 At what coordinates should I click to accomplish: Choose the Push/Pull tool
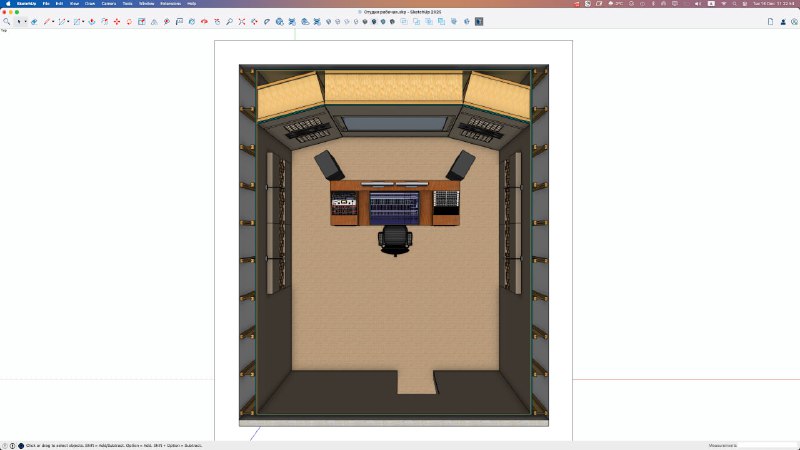(92, 22)
